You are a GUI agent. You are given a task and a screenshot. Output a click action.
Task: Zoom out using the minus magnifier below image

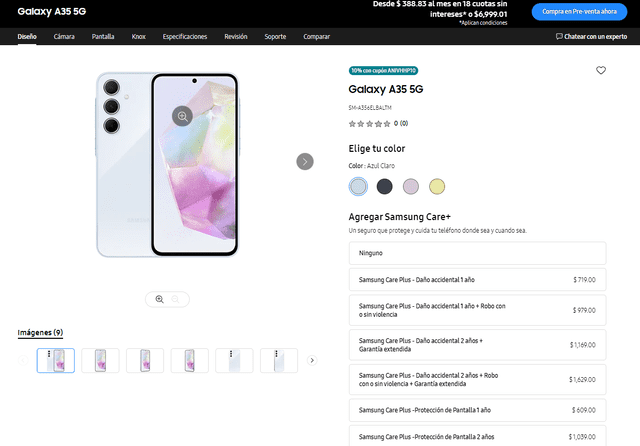click(176, 298)
